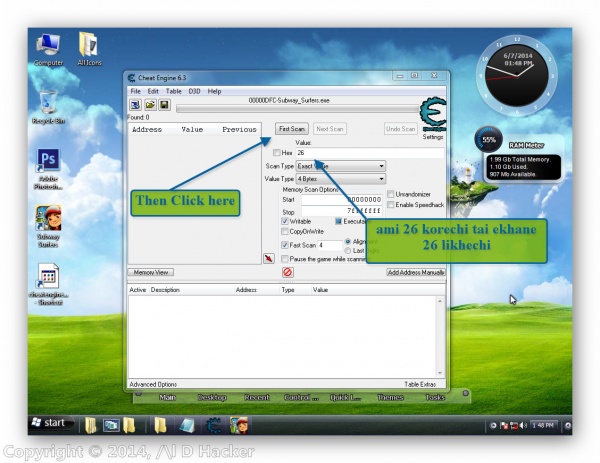Click the red arrow copy-to-address-list icon
Viewport: 600px width, 463px height.
pyautogui.click(x=269, y=258)
